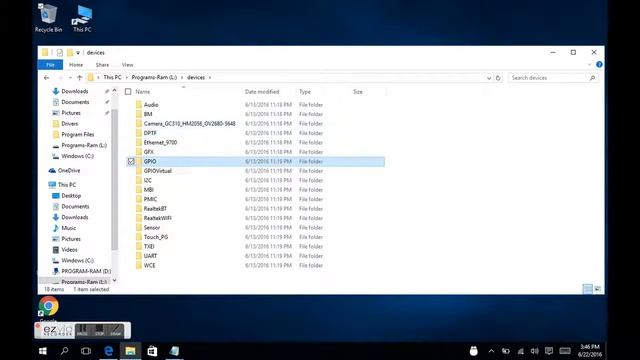Open Action Center notifications icon

point(549,351)
